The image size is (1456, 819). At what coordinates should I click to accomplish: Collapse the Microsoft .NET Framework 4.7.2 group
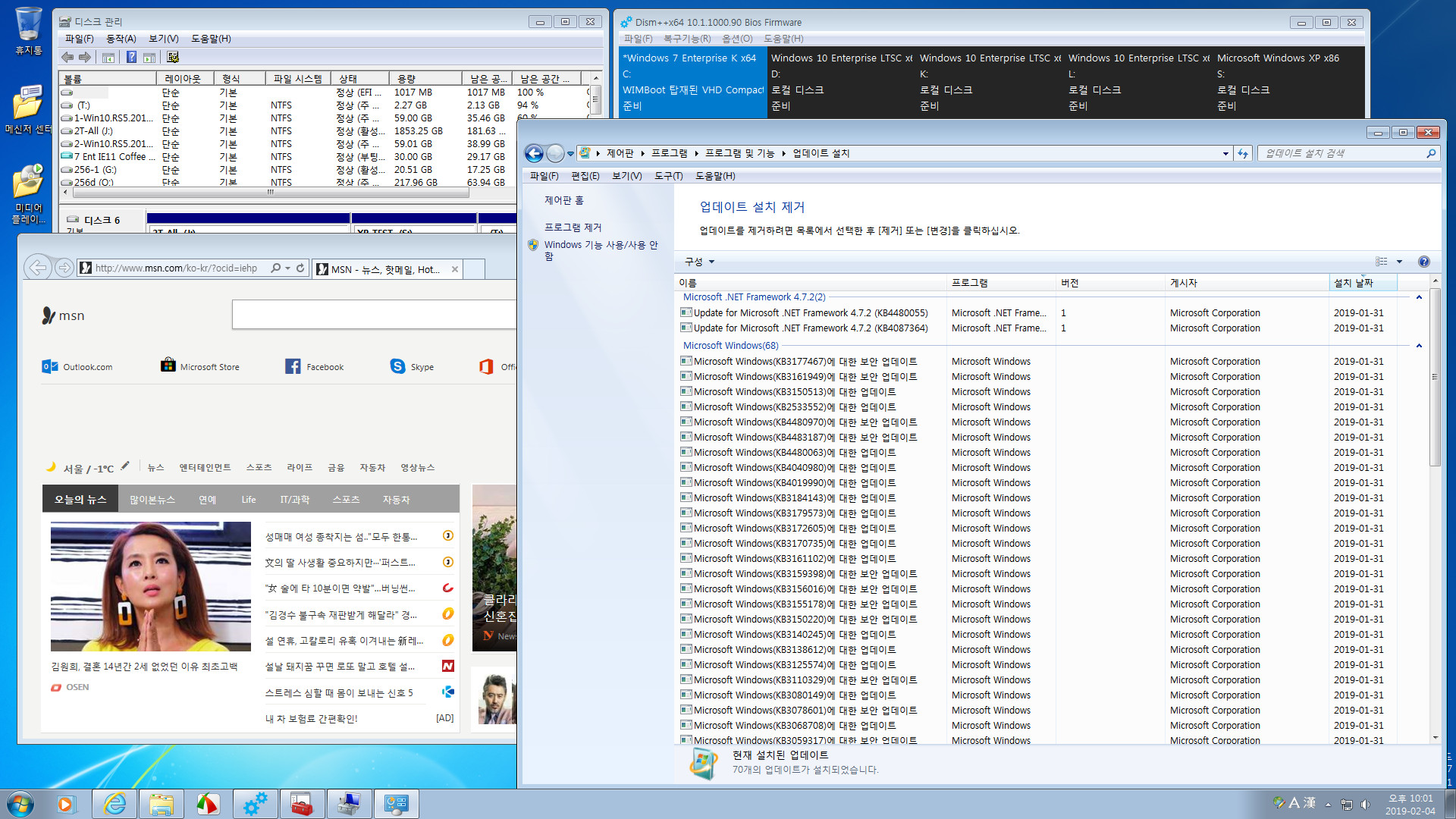pyautogui.click(x=1419, y=297)
